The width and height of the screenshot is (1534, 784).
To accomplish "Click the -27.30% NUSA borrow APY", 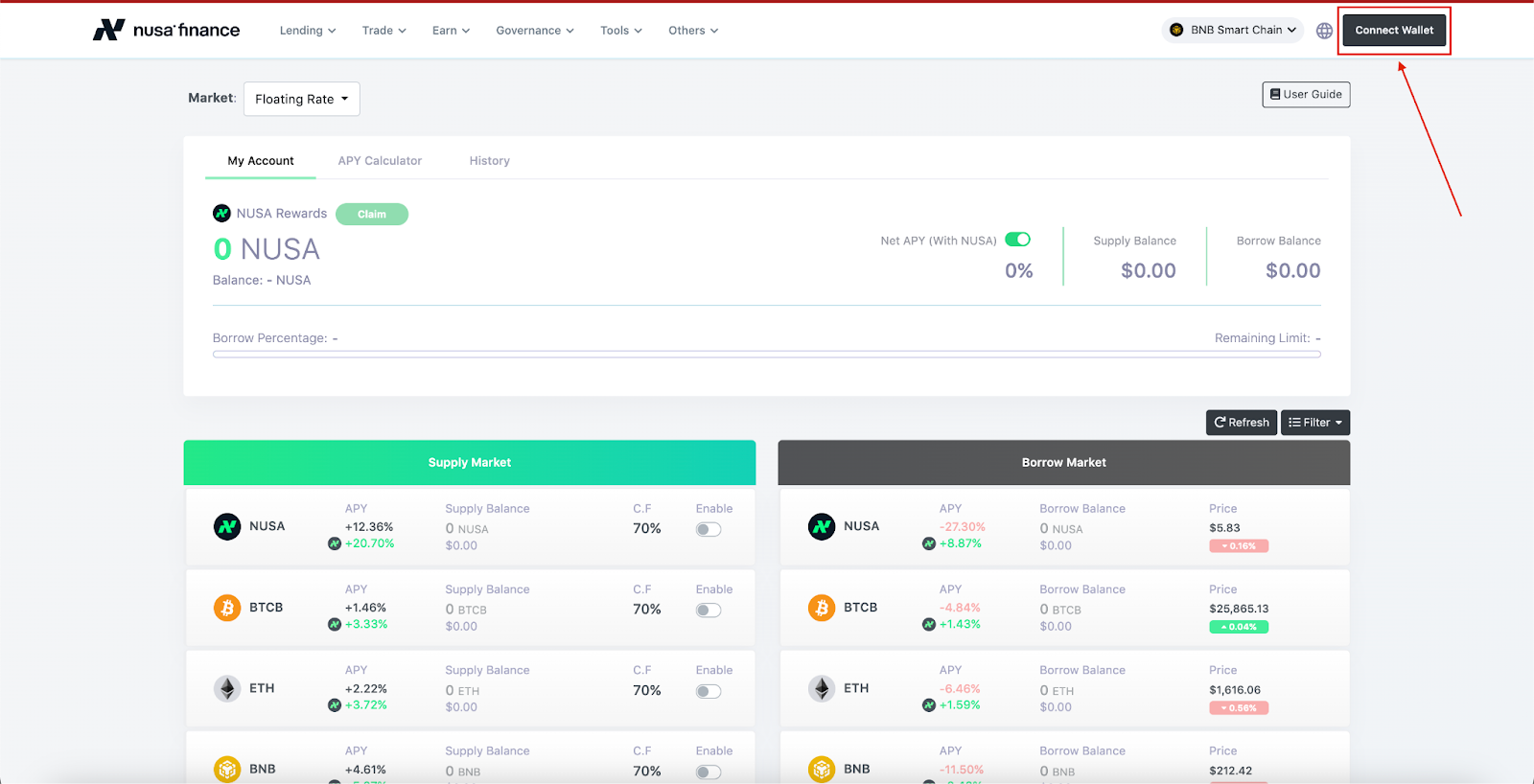I will pos(963,527).
